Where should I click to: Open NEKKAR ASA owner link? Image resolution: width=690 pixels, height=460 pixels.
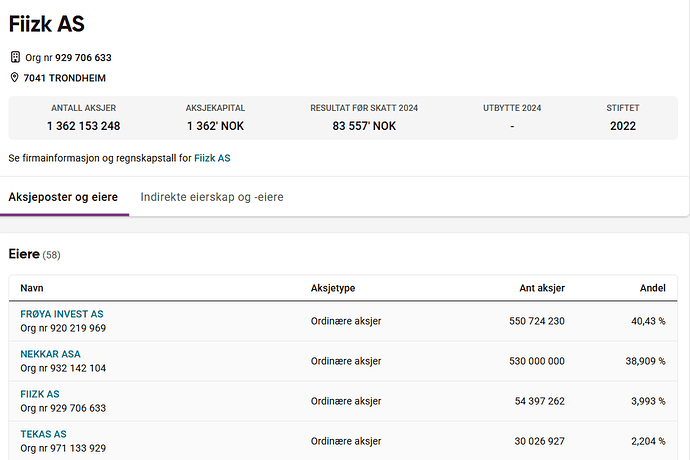click(51, 354)
